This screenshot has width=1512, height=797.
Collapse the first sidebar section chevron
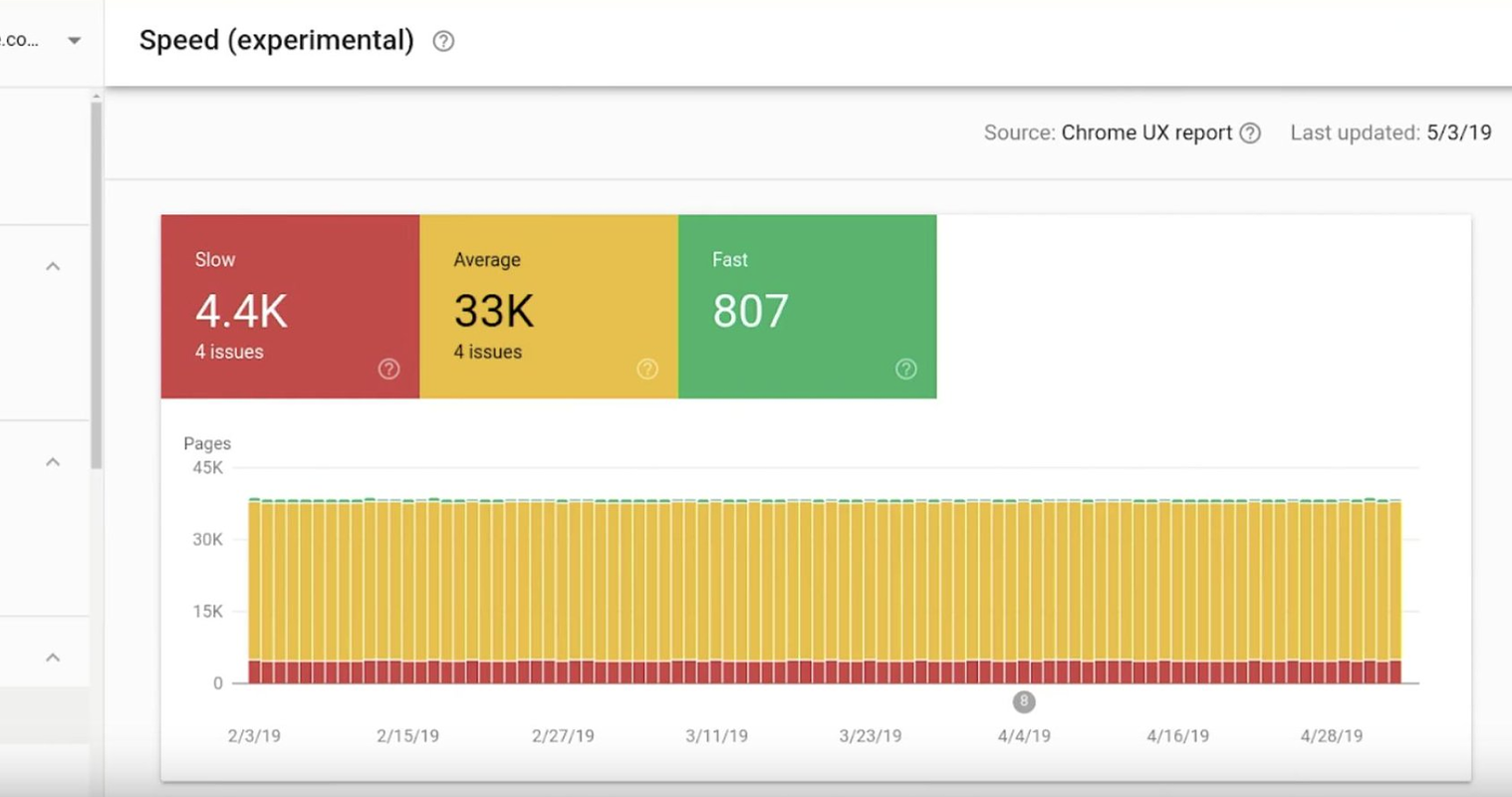pos(53,266)
